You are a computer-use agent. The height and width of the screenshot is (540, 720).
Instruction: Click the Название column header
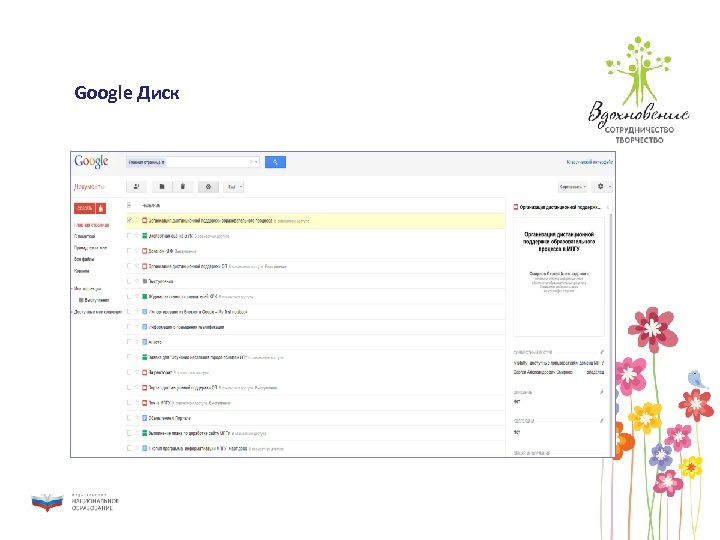(152, 205)
